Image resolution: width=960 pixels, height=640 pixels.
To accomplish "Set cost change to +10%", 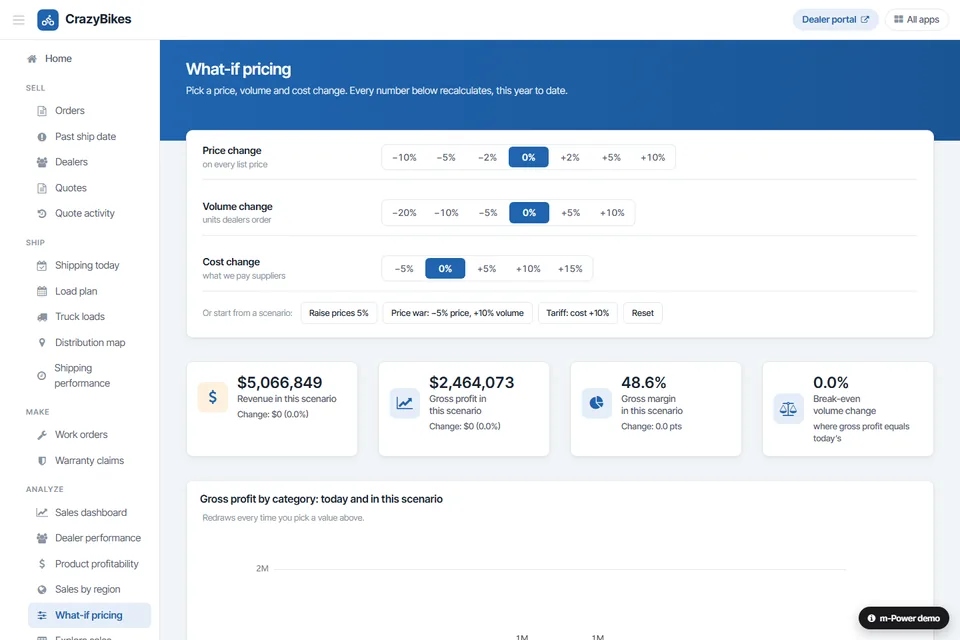I will [x=528, y=268].
